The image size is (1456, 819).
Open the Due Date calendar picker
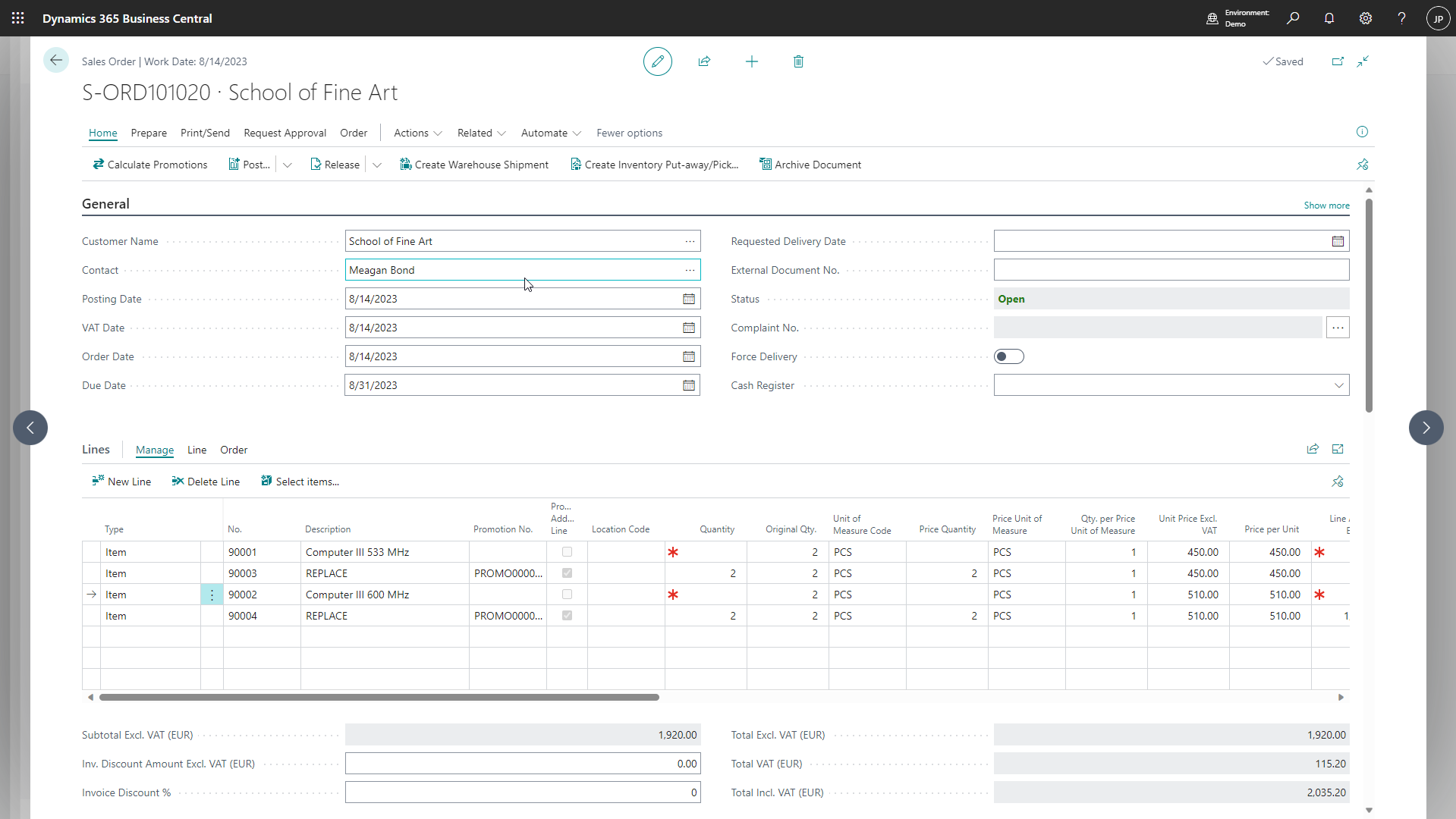click(688, 385)
